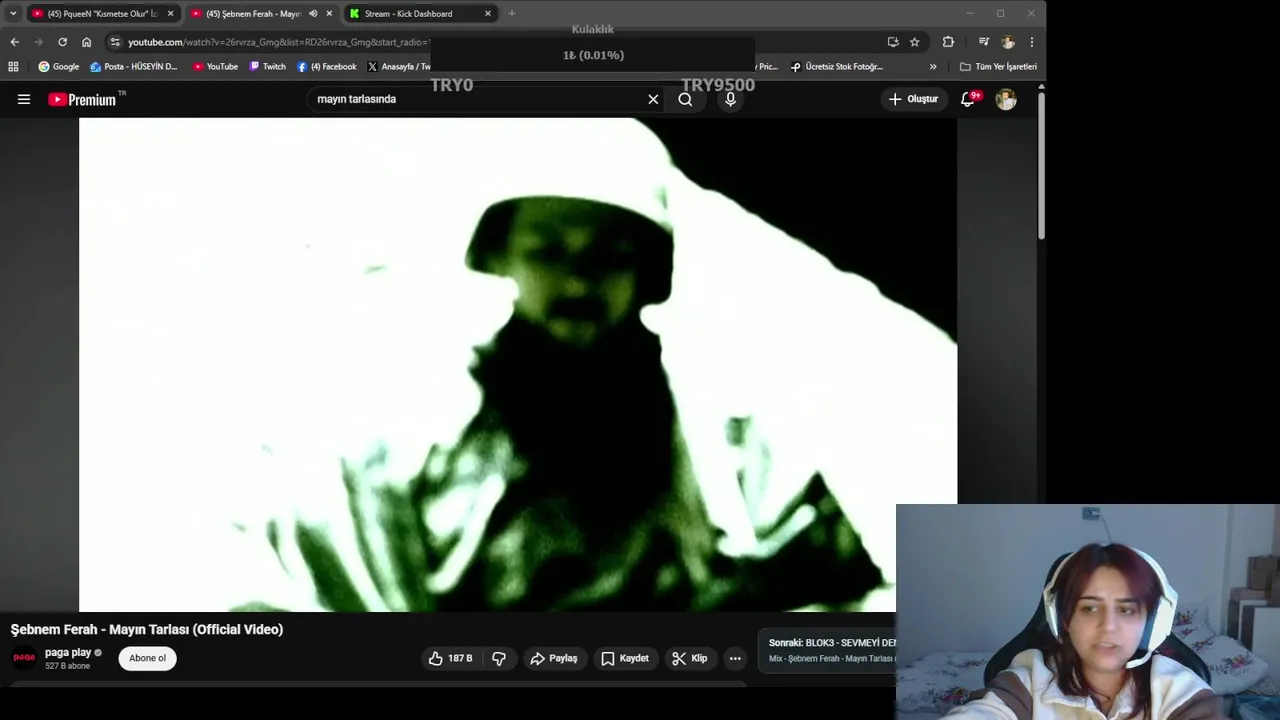Like the video showing 187 B
This screenshot has width=1280, height=720.
click(x=450, y=658)
